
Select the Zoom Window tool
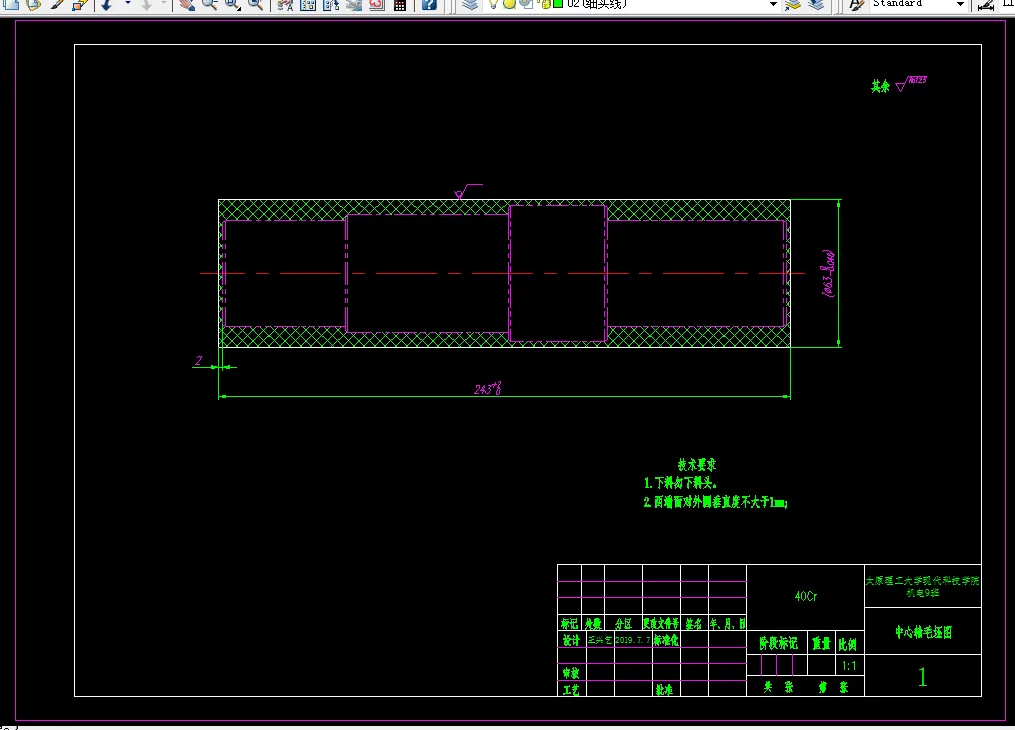(232, 5)
